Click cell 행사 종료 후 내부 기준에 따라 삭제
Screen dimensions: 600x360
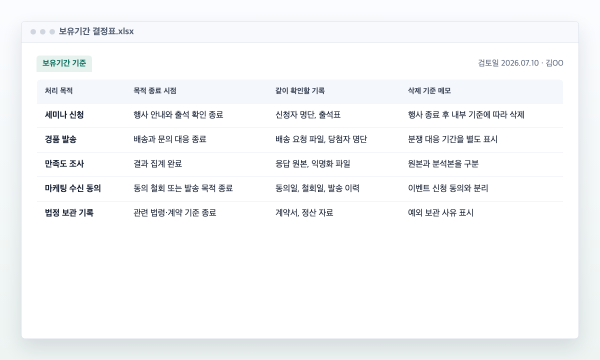click(x=466, y=115)
